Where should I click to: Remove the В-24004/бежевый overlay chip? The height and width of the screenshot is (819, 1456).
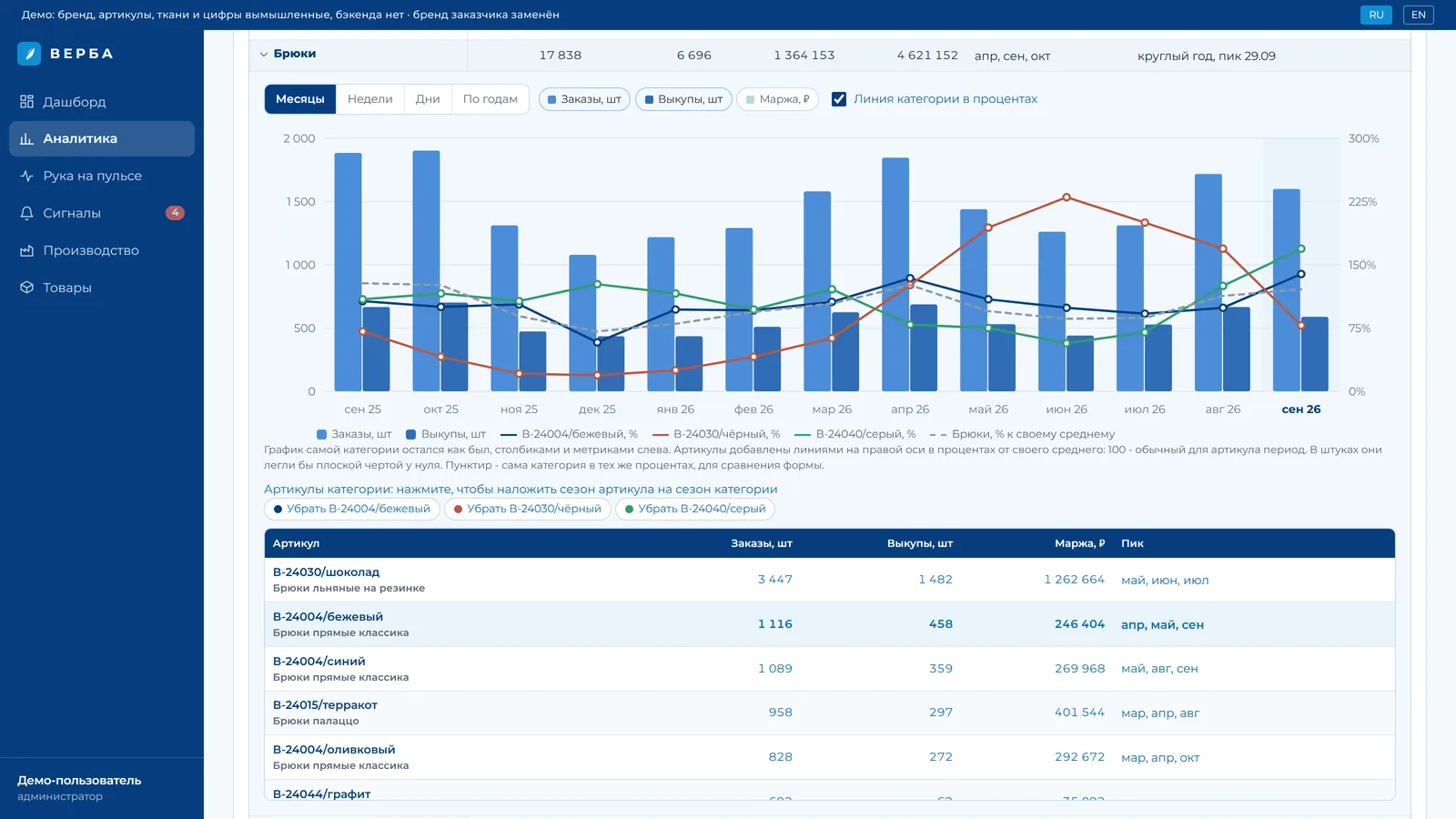(351, 509)
